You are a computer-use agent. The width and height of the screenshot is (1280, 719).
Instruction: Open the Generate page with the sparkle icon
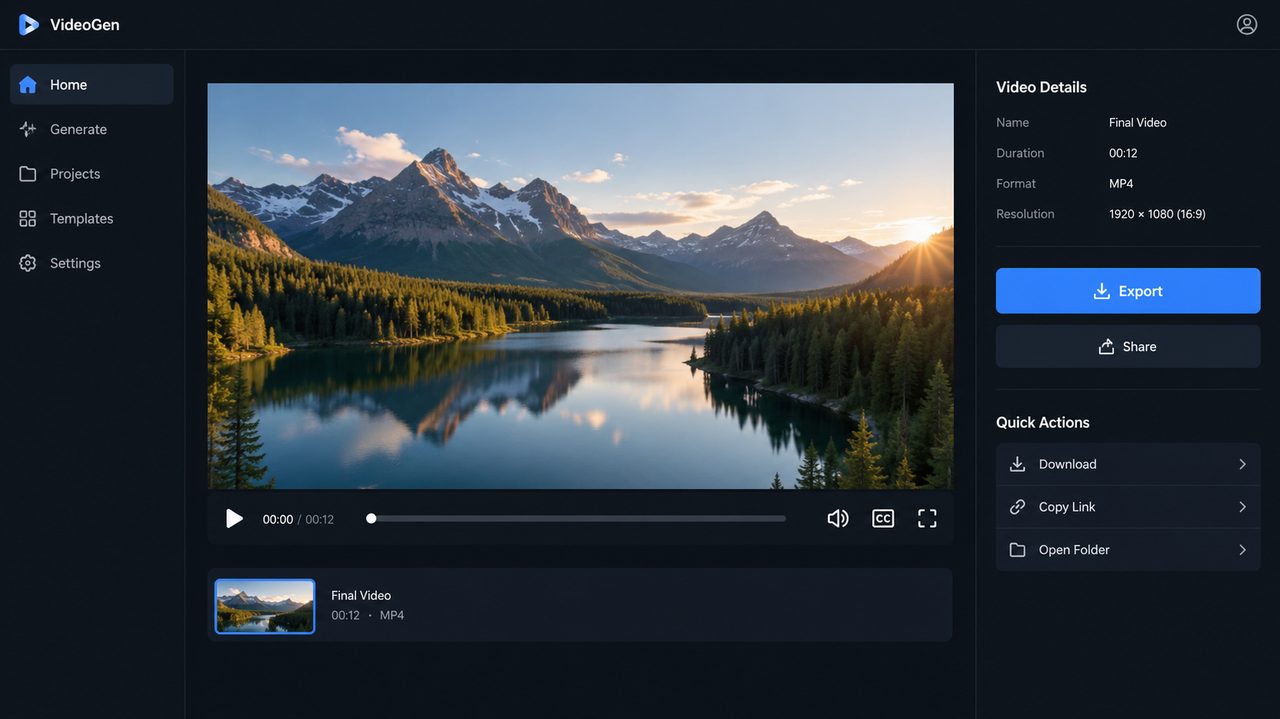coord(28,129)
